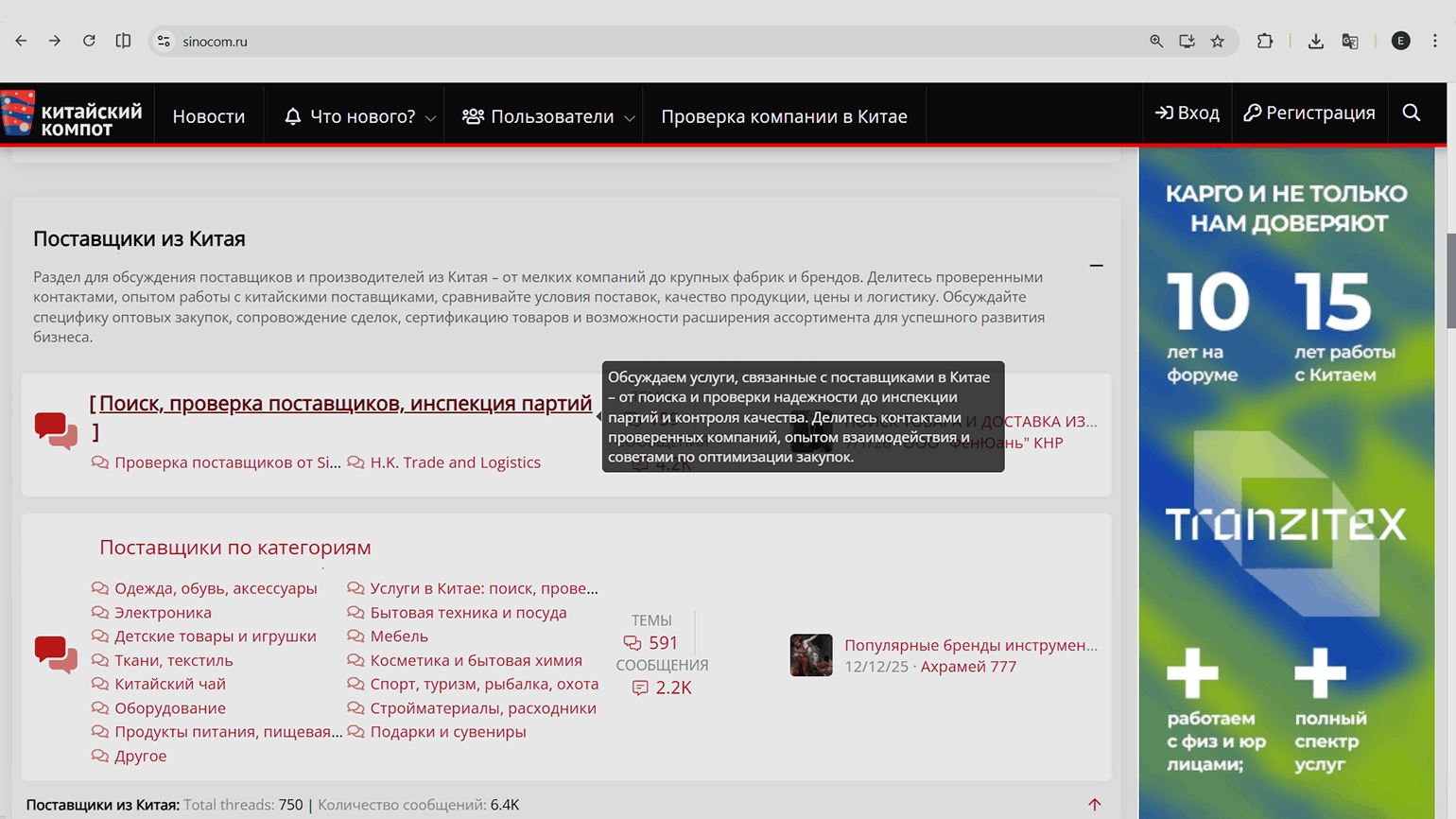Click the Регистрация button
This screenshot has height=819, width=1456.
coord(1309,113)
